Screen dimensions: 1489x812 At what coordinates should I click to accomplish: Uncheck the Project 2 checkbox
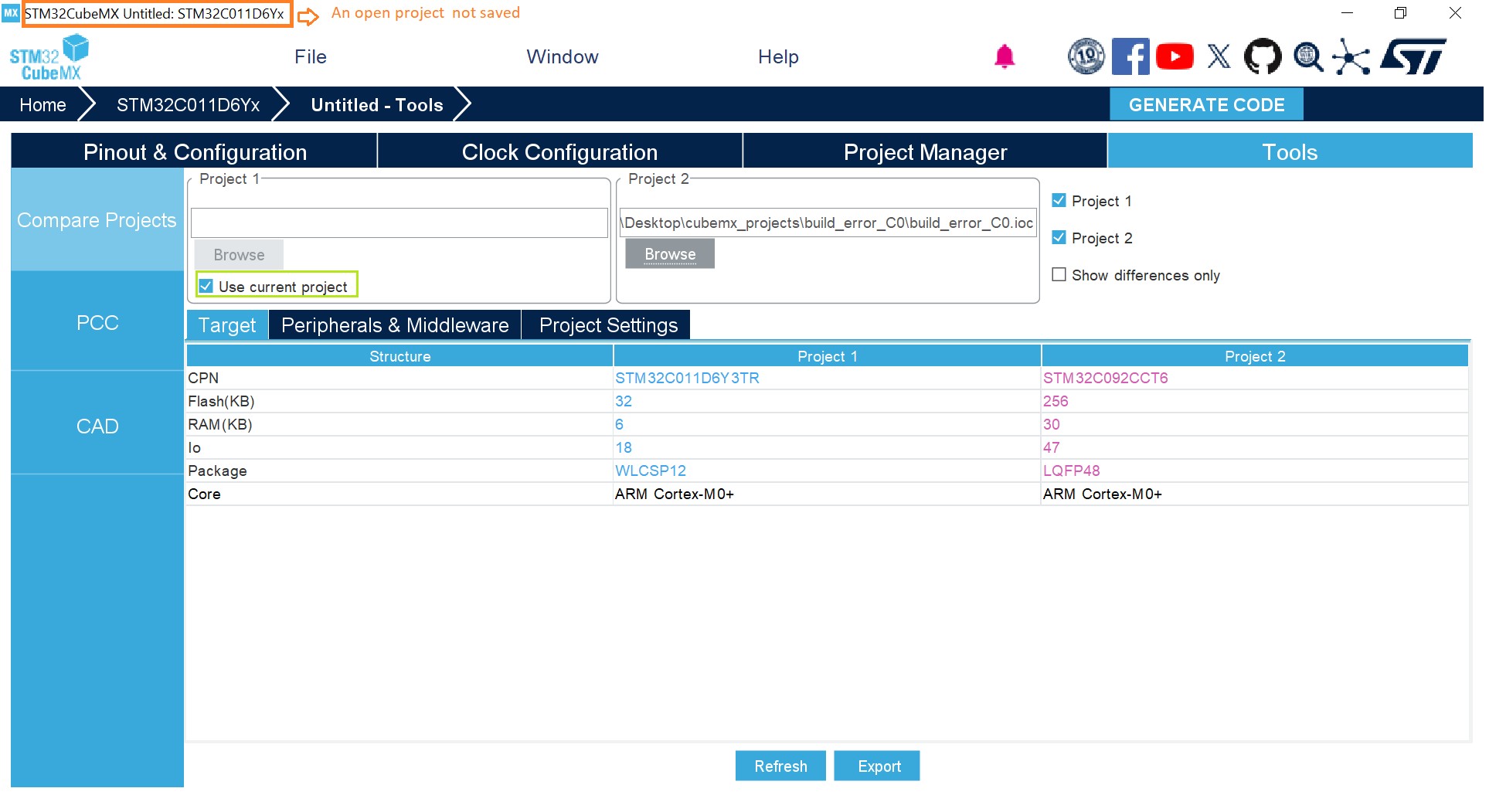tap(1059, 238)
